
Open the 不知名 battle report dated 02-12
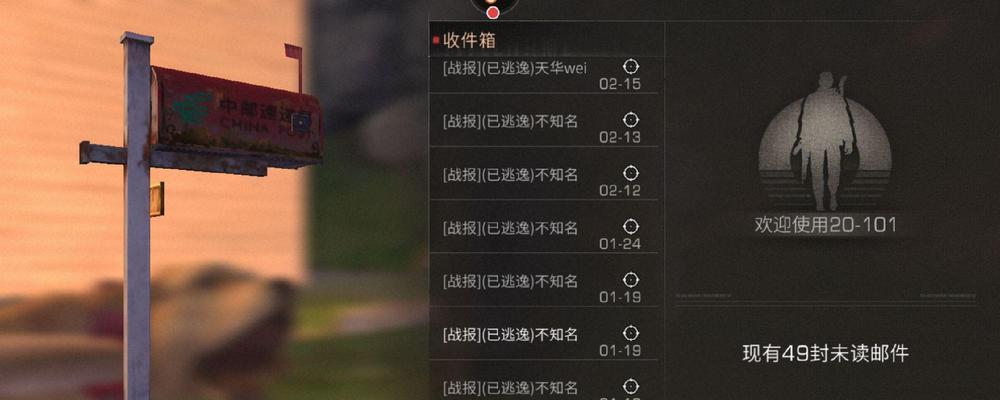tap(543, 174)
